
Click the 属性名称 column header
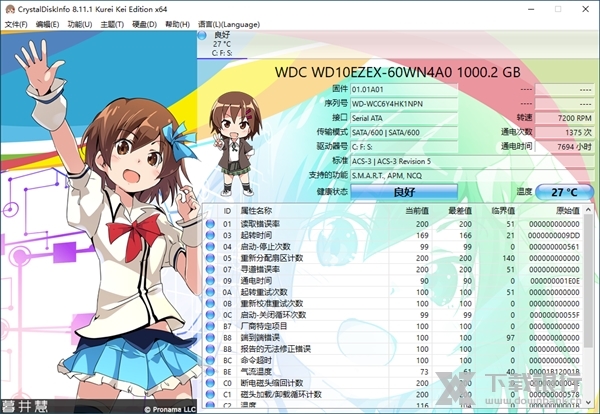coord(256,211)
